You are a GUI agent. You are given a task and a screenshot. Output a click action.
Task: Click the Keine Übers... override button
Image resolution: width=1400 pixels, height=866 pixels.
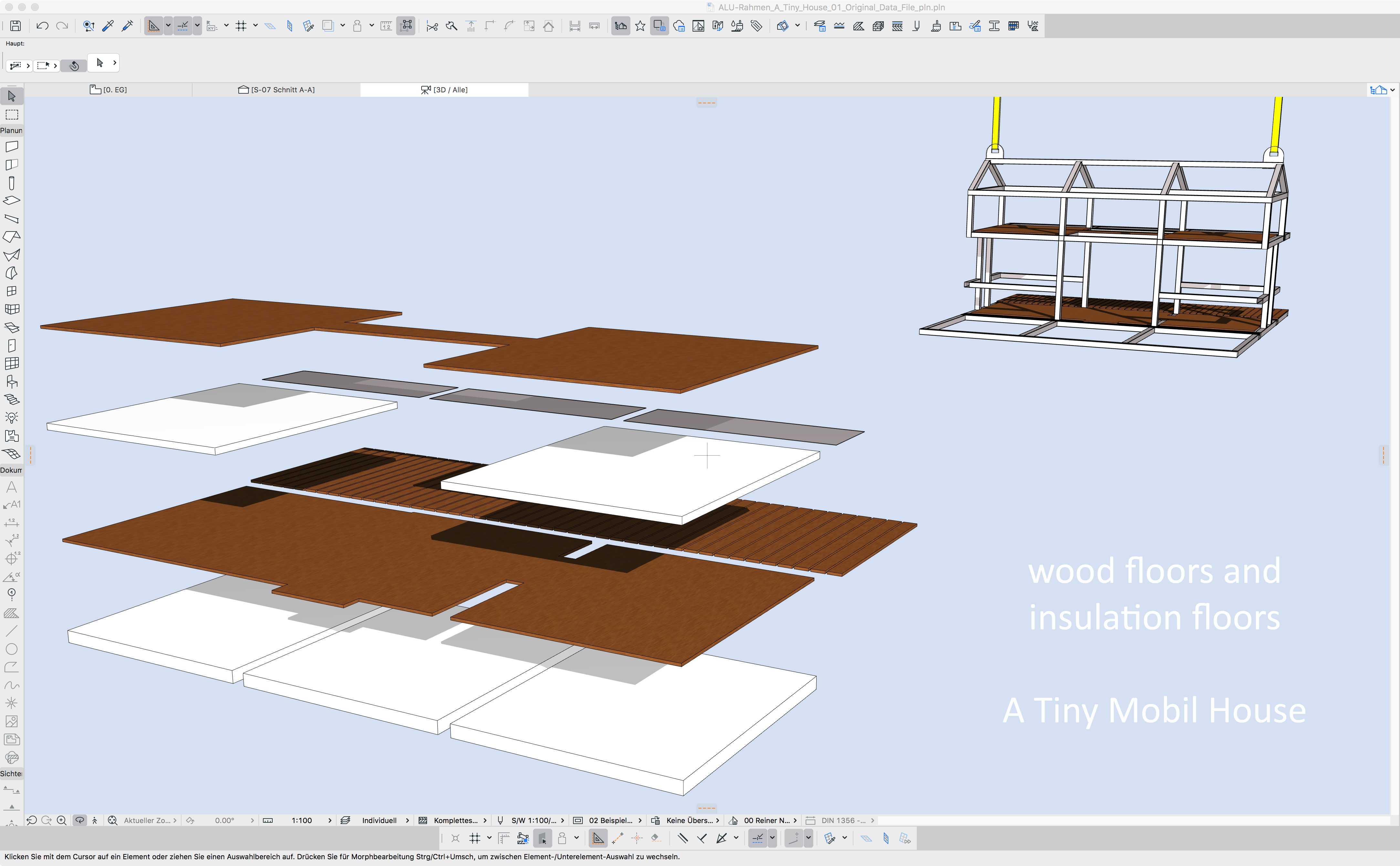tap(689, 820)
